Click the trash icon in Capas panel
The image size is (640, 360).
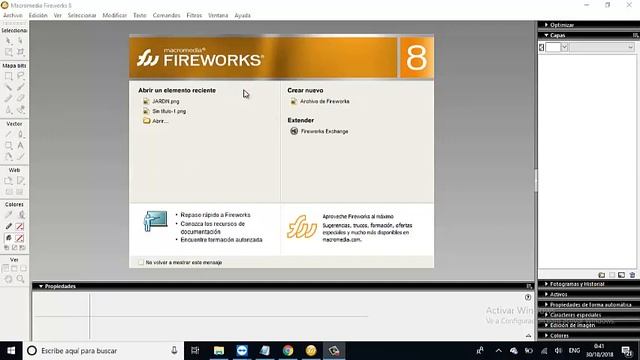pyautogui.click(x=632, y=275)
